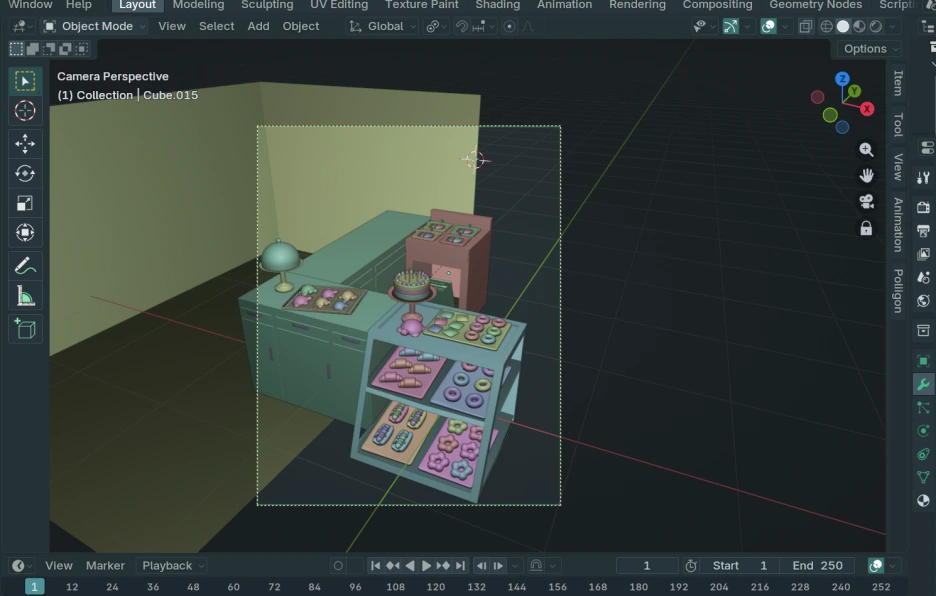Image resolution: width=936 pixels, height=596 pixels.
Task: Open the Modifiers wrench properties tab
Action: [923, 384]
